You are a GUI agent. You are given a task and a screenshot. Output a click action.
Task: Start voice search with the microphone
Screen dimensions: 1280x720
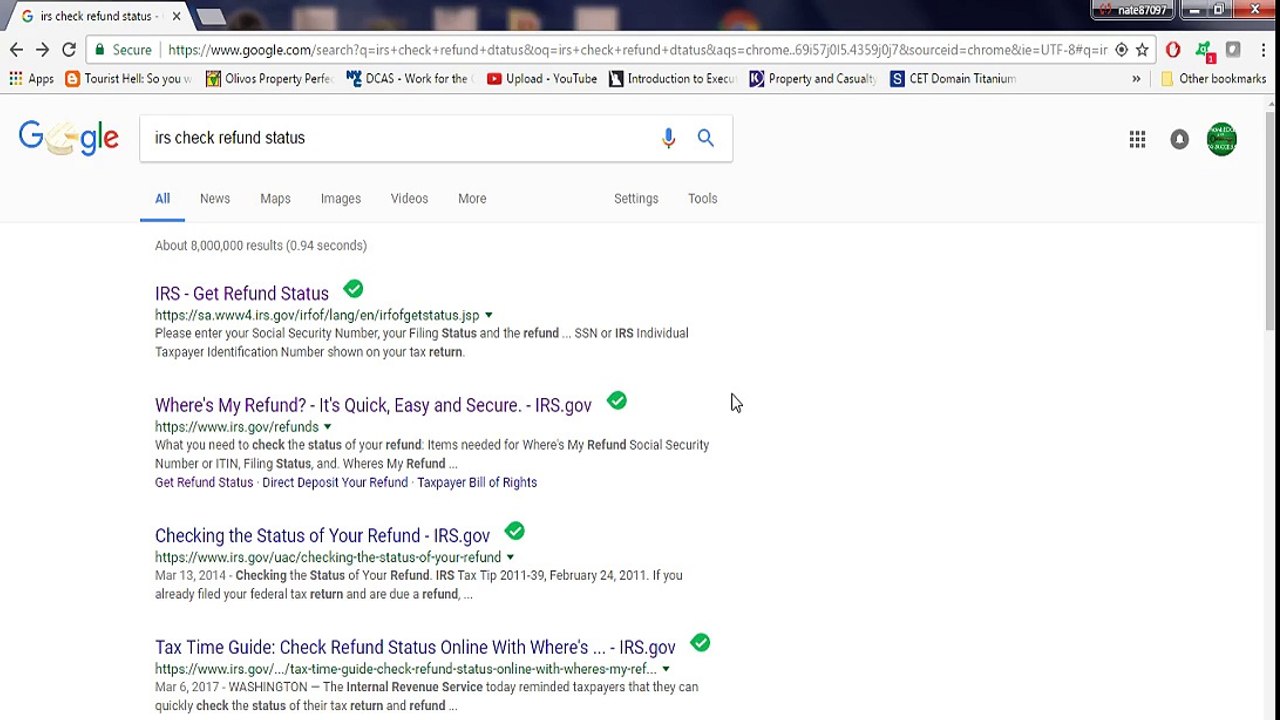(x=668, y=138)
